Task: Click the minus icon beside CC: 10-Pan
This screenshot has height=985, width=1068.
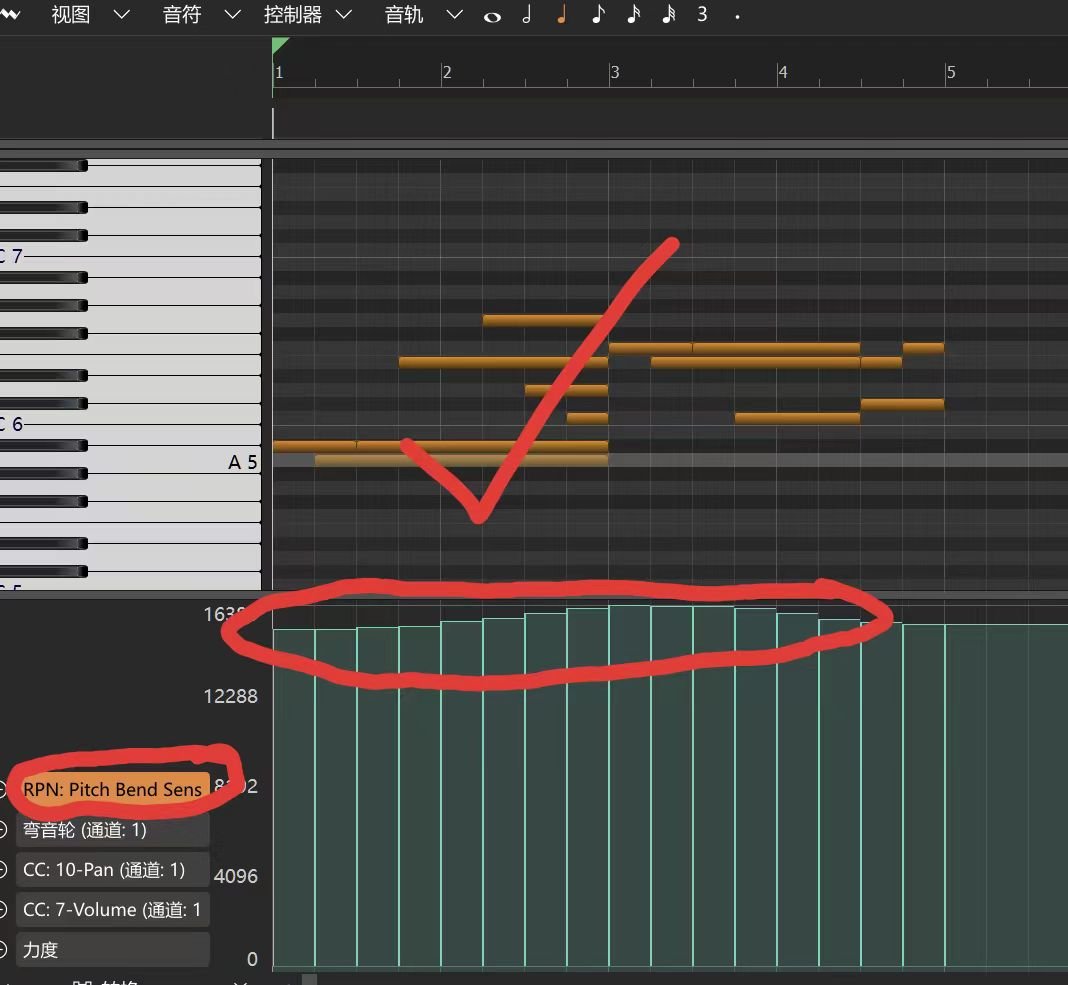Action: pyautogui.click(x=3, y=869)
